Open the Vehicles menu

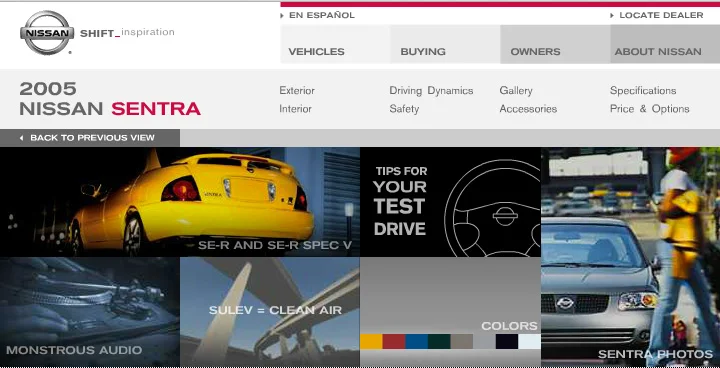(335, 45)
